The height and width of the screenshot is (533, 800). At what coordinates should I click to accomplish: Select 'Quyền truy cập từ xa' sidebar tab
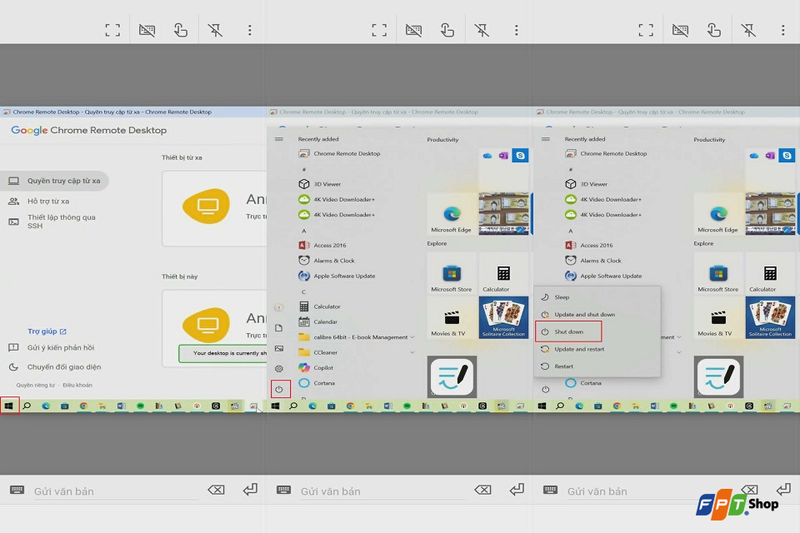coord(54,181)
